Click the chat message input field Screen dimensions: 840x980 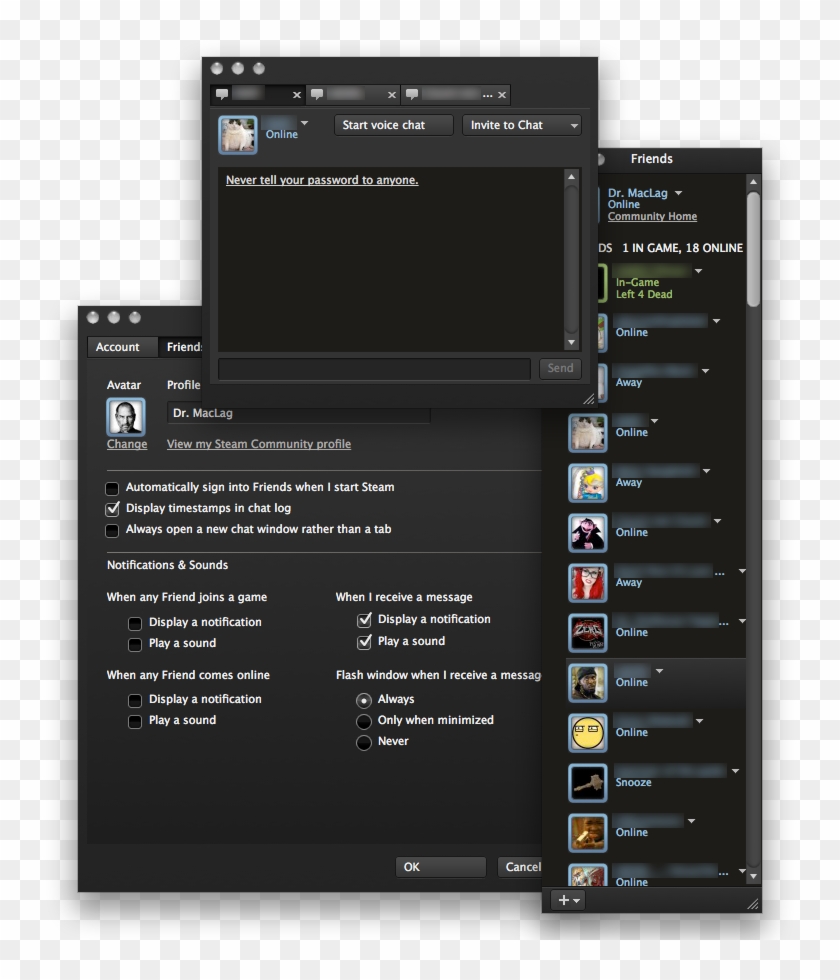(x=374, y=369)
